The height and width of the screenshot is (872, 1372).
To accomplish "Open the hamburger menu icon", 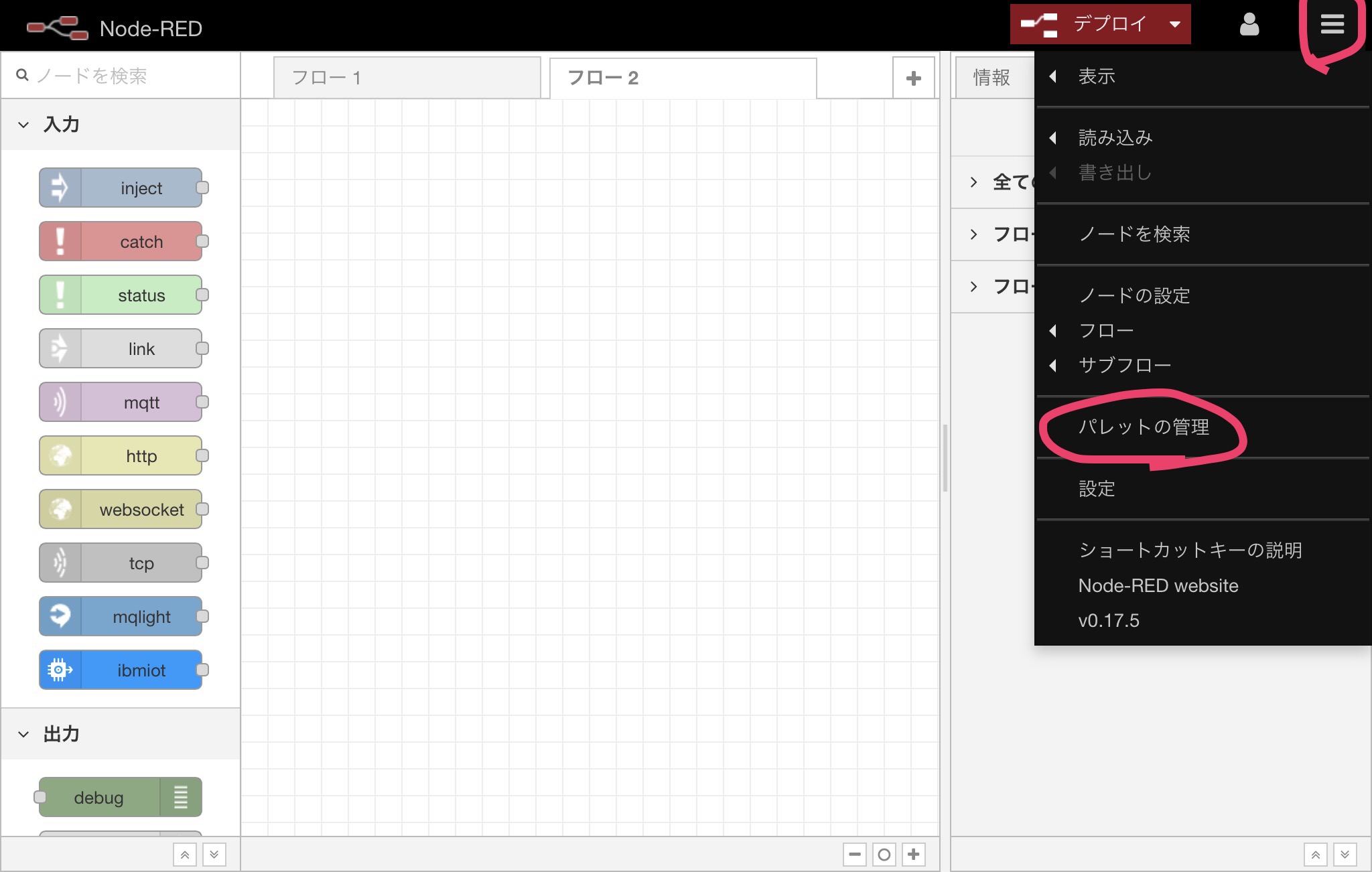I will point(1333,24).
